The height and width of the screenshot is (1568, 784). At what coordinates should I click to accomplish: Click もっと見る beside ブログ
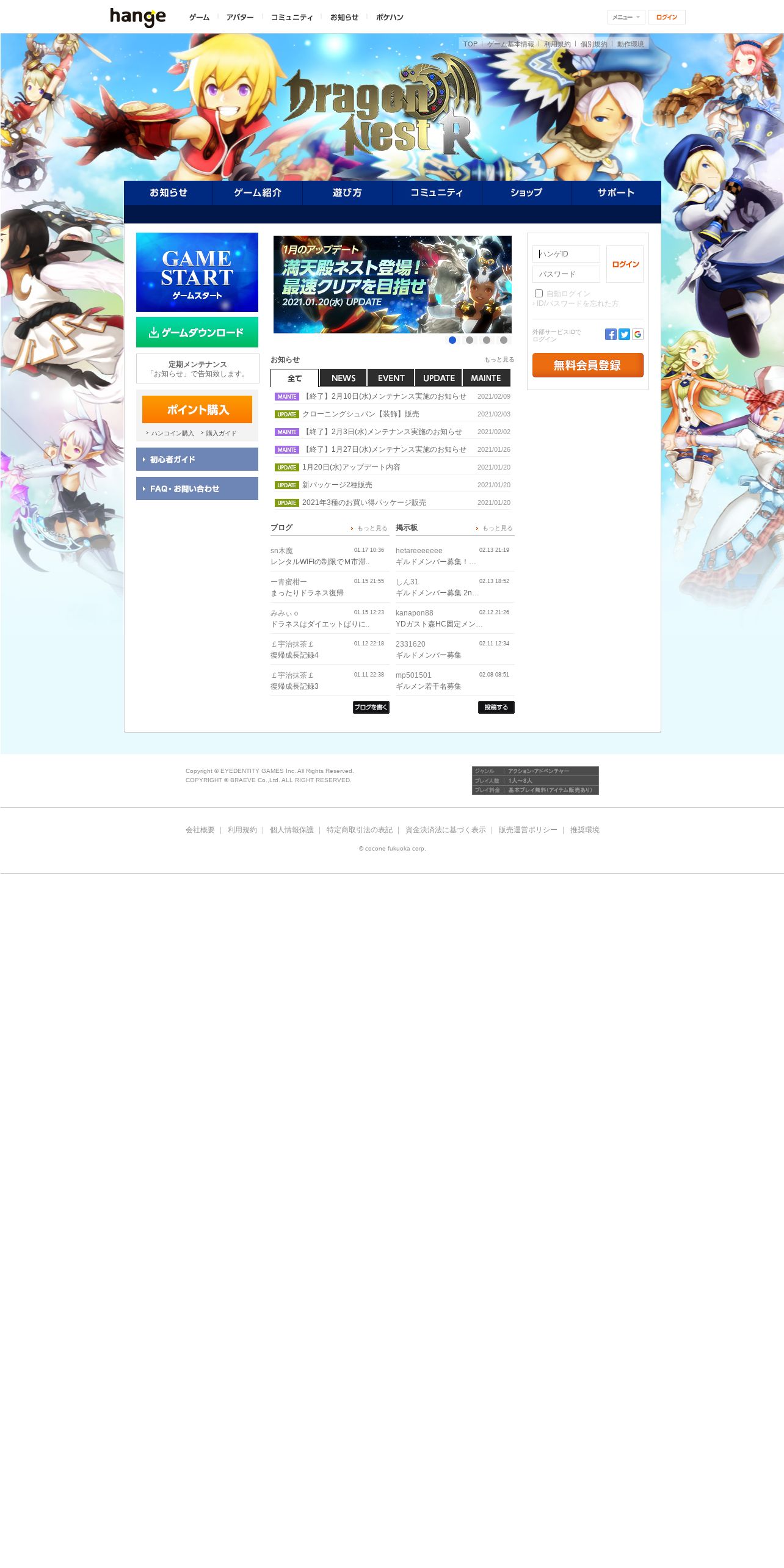pyautogui.click(x=372, y=528)
